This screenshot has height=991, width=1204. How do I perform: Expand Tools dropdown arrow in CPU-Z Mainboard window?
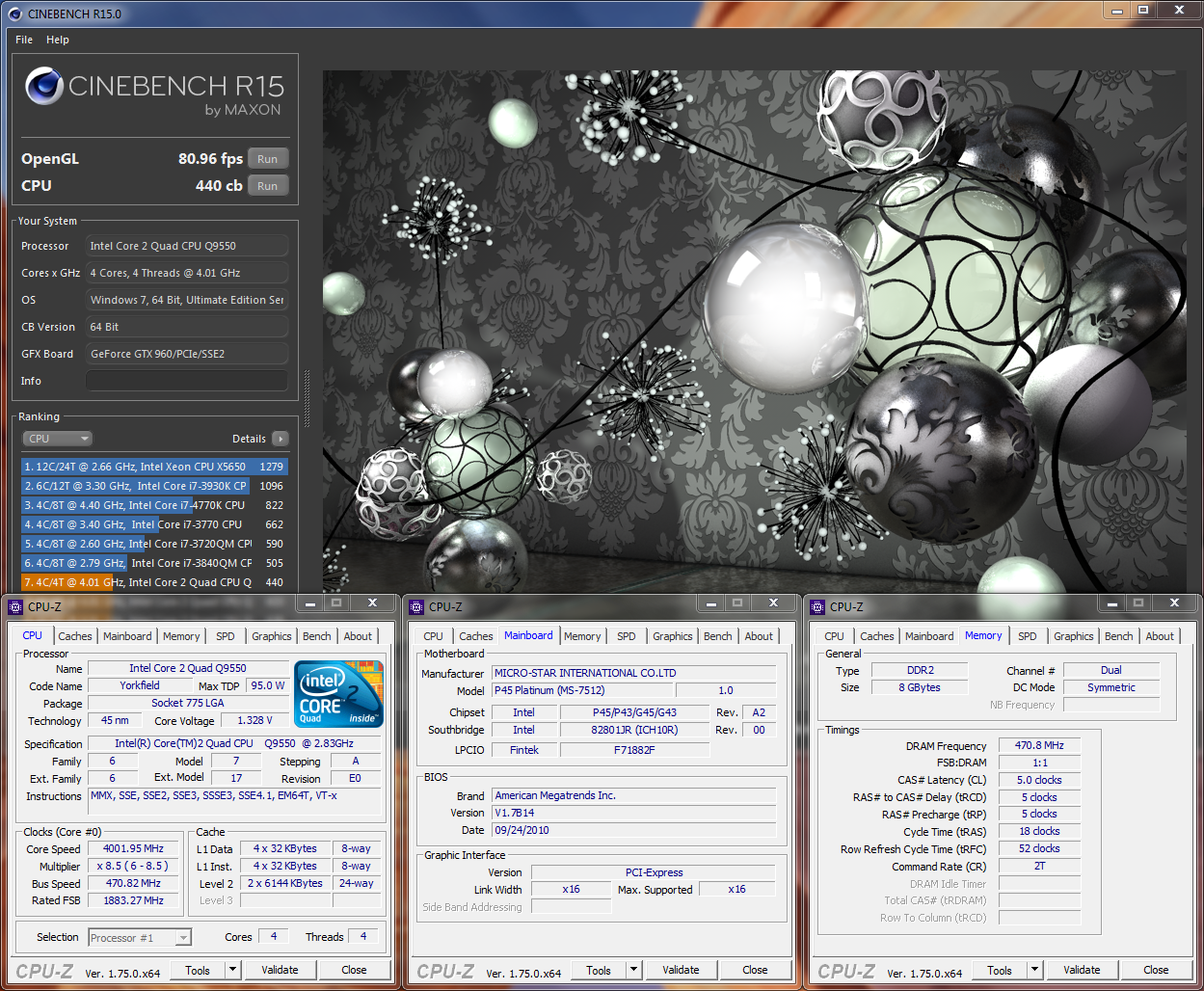pos(633,970)
